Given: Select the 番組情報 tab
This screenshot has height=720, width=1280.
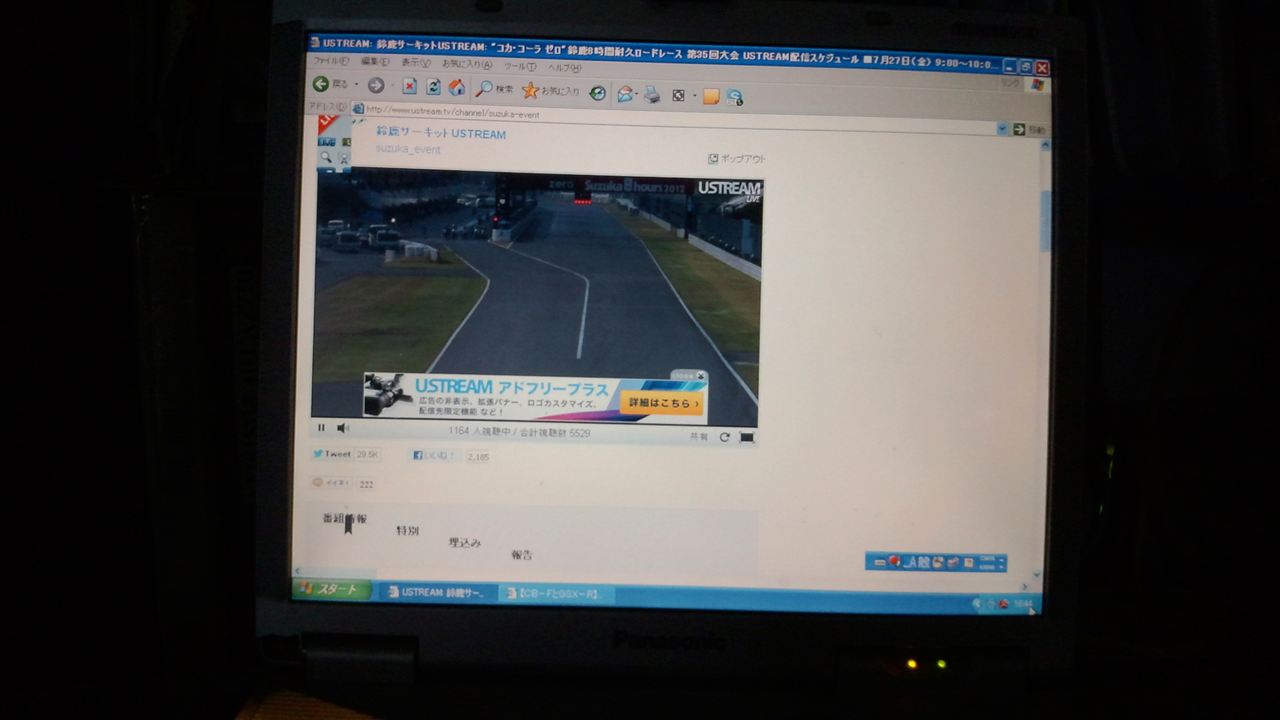Looking at the screenshot, I should (x=345, y=518).
